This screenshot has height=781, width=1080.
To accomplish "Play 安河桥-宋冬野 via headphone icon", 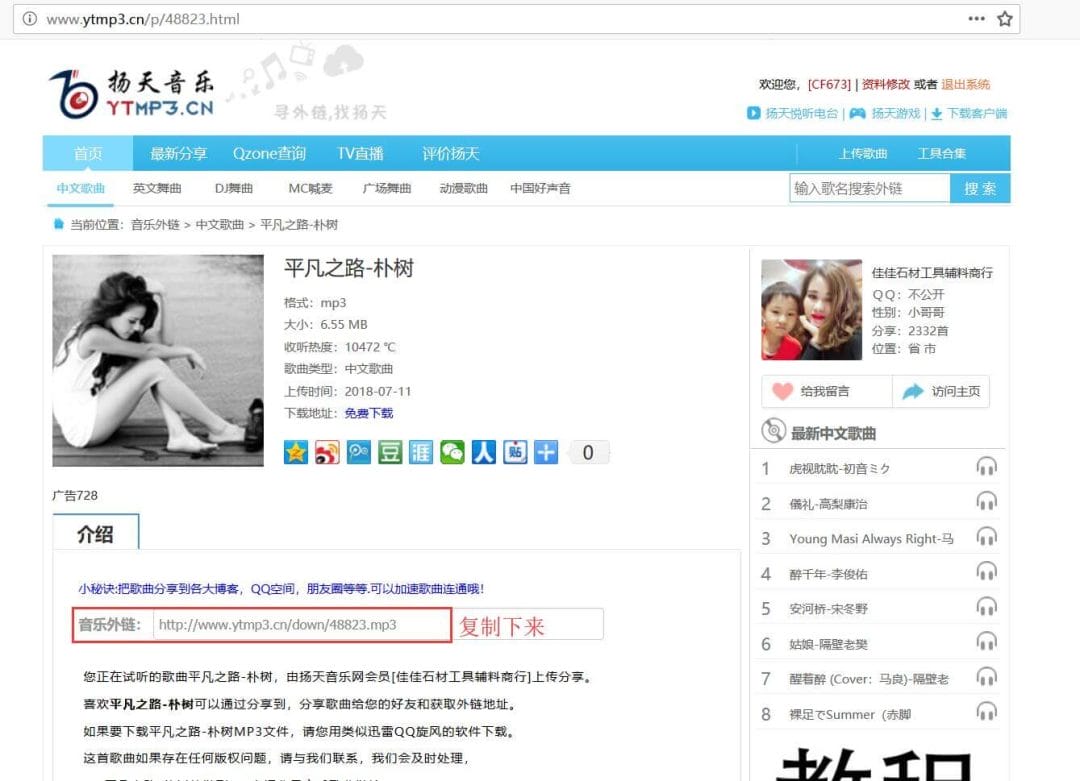I will (x=987, y=607).
